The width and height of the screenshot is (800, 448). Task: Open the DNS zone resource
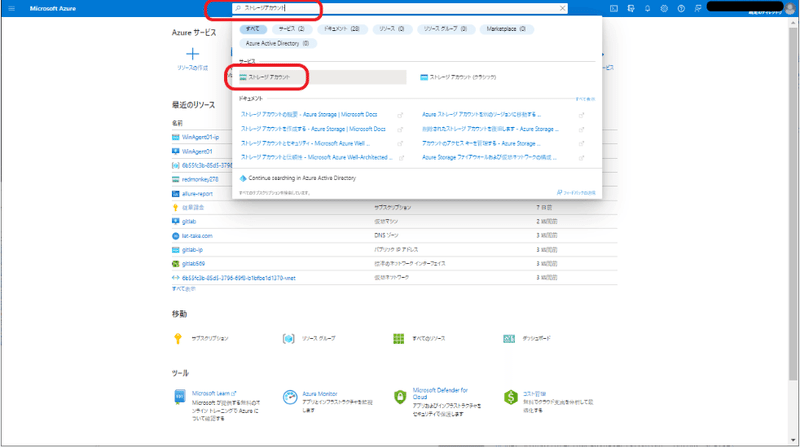click(197, 236)
